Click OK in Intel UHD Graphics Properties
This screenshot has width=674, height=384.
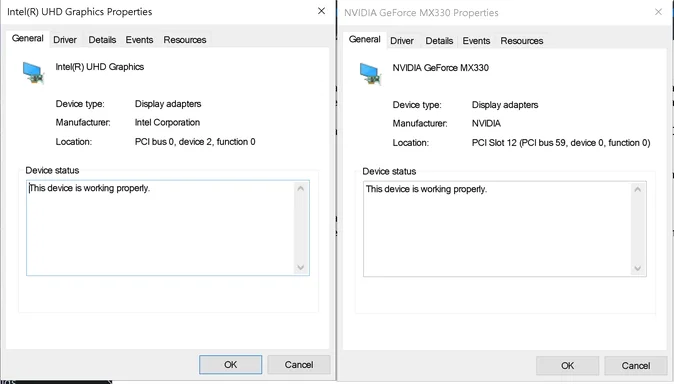click(230, 365)
